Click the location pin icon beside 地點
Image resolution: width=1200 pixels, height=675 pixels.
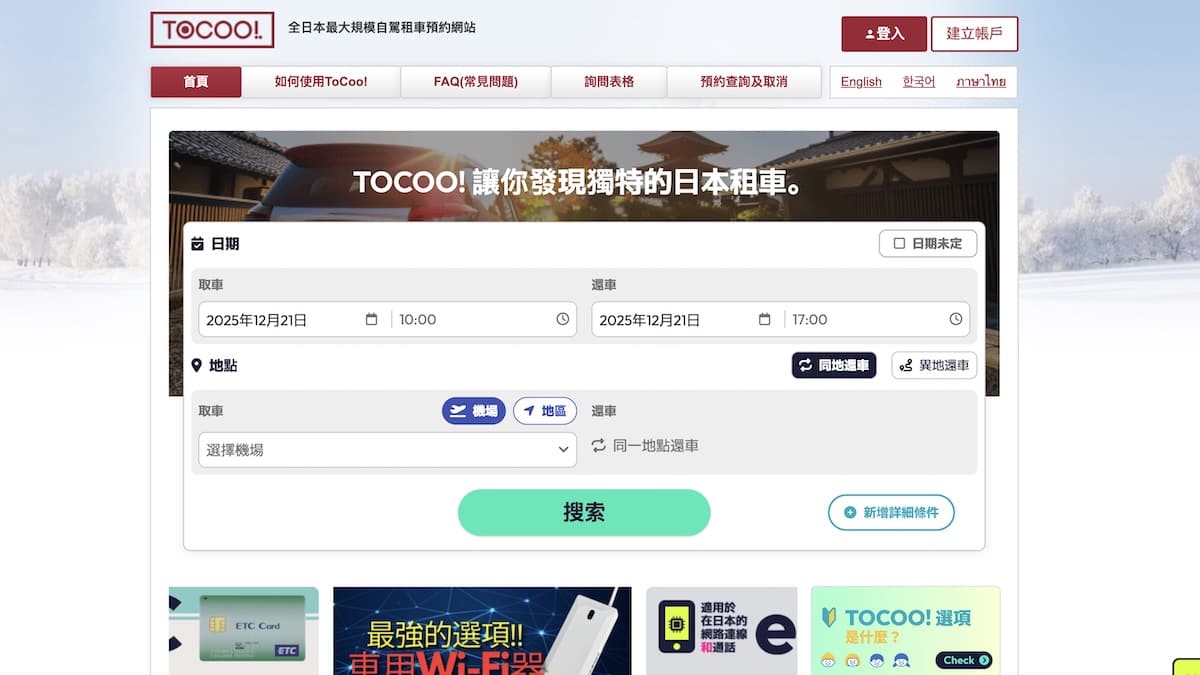tap(197, 366)
